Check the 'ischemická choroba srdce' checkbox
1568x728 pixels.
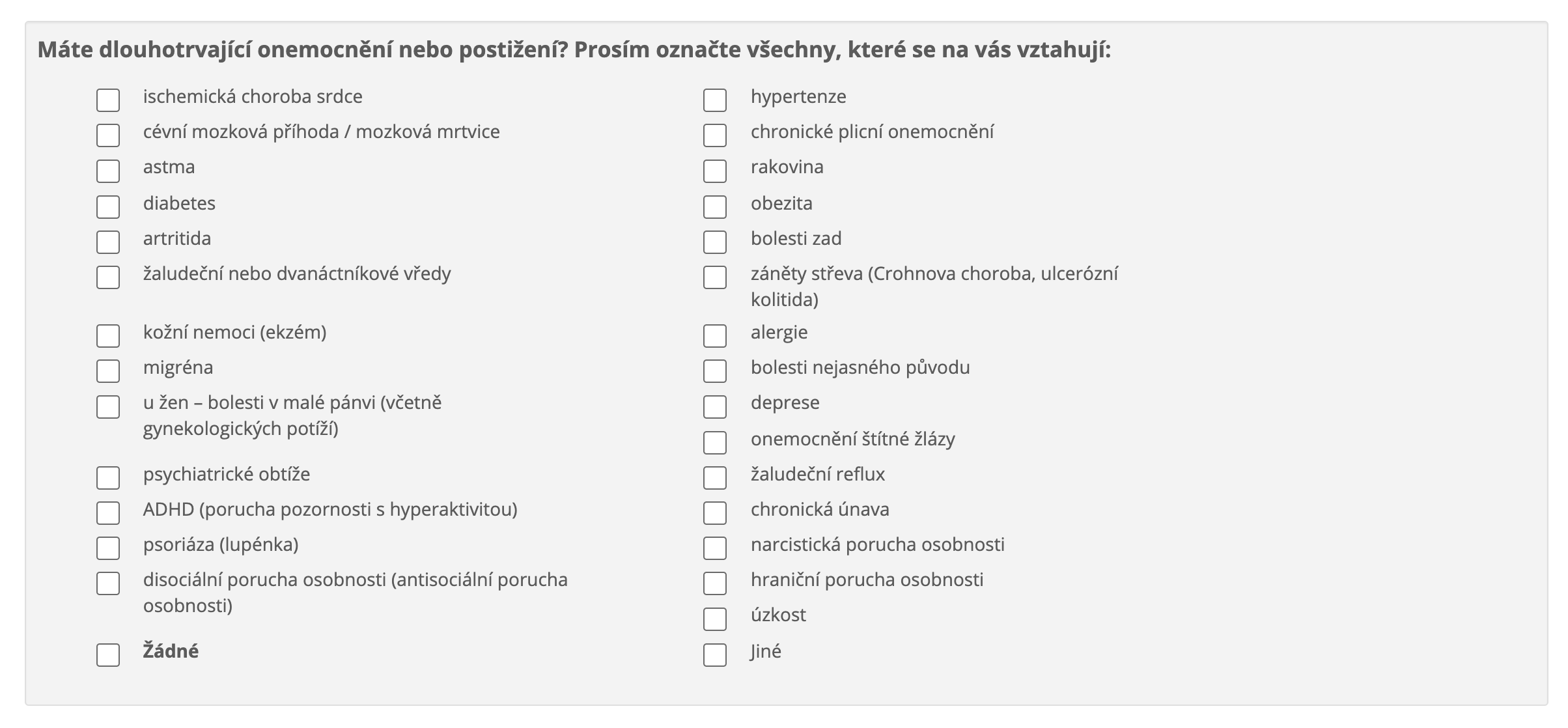pyautogui.click(x=108, y=100)
